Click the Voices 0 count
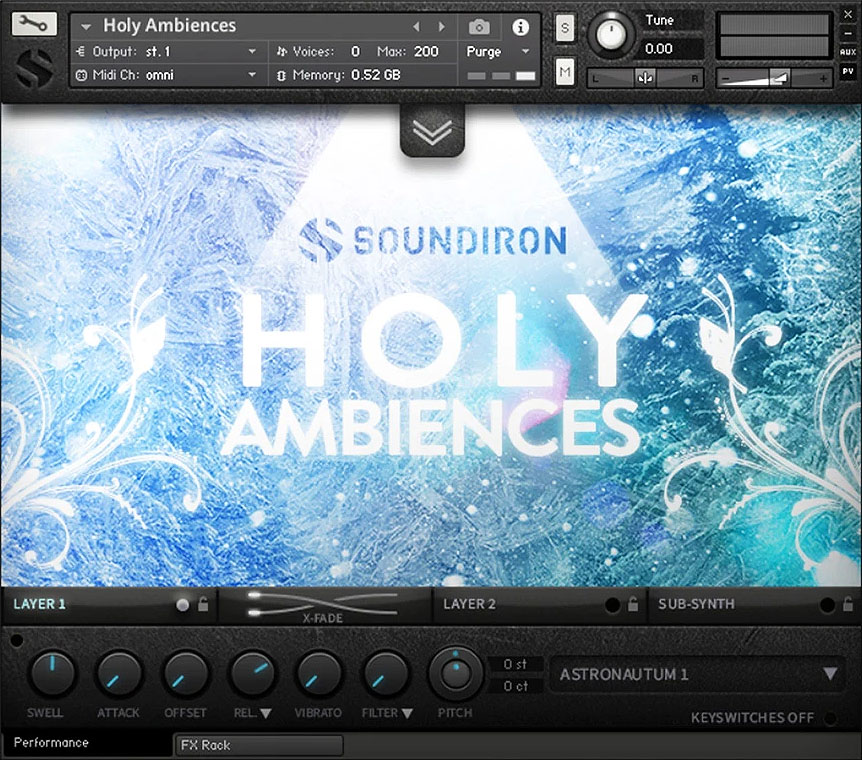The height and width of the screenshot is (760, 862). coord(356,52)
